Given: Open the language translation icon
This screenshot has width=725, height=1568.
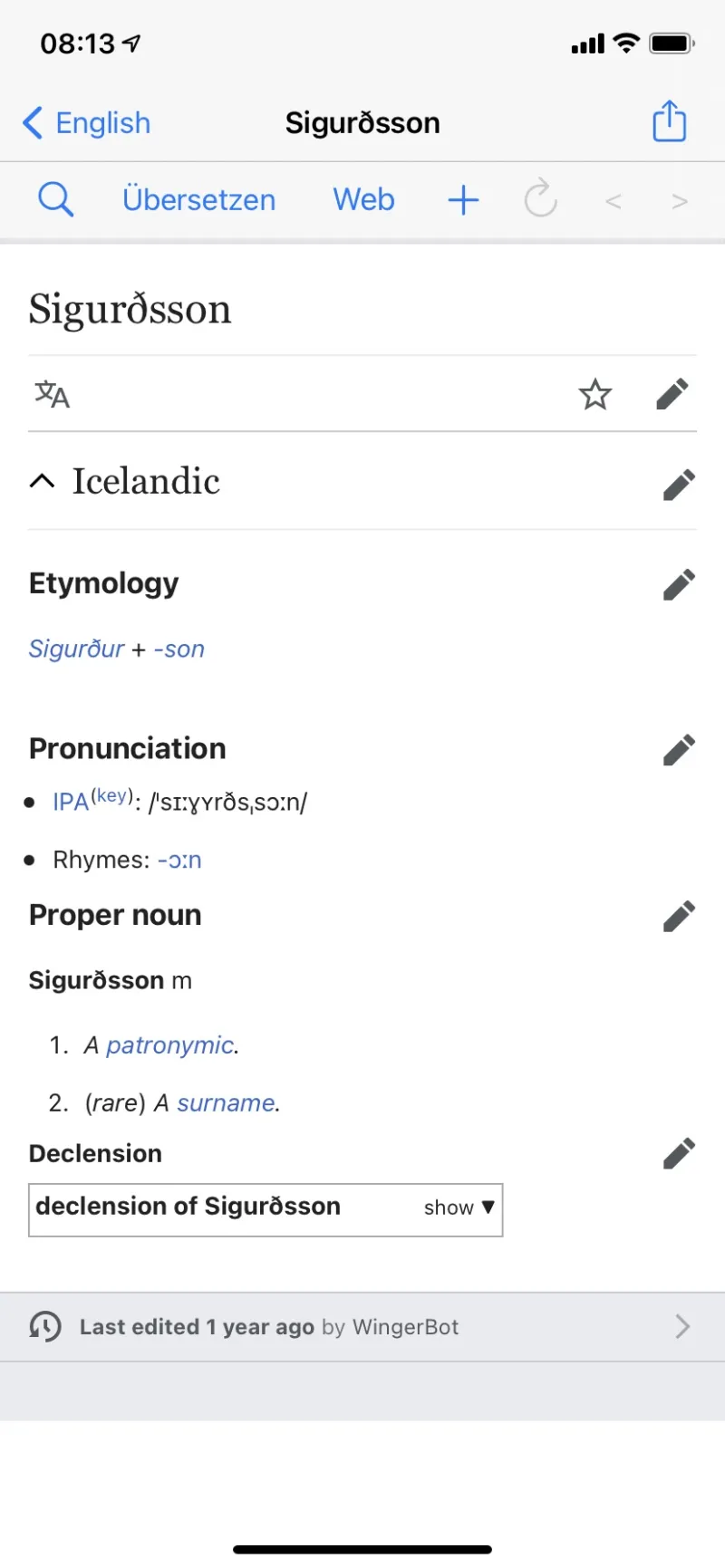Looking at the screenshot, I should (53, 395).
